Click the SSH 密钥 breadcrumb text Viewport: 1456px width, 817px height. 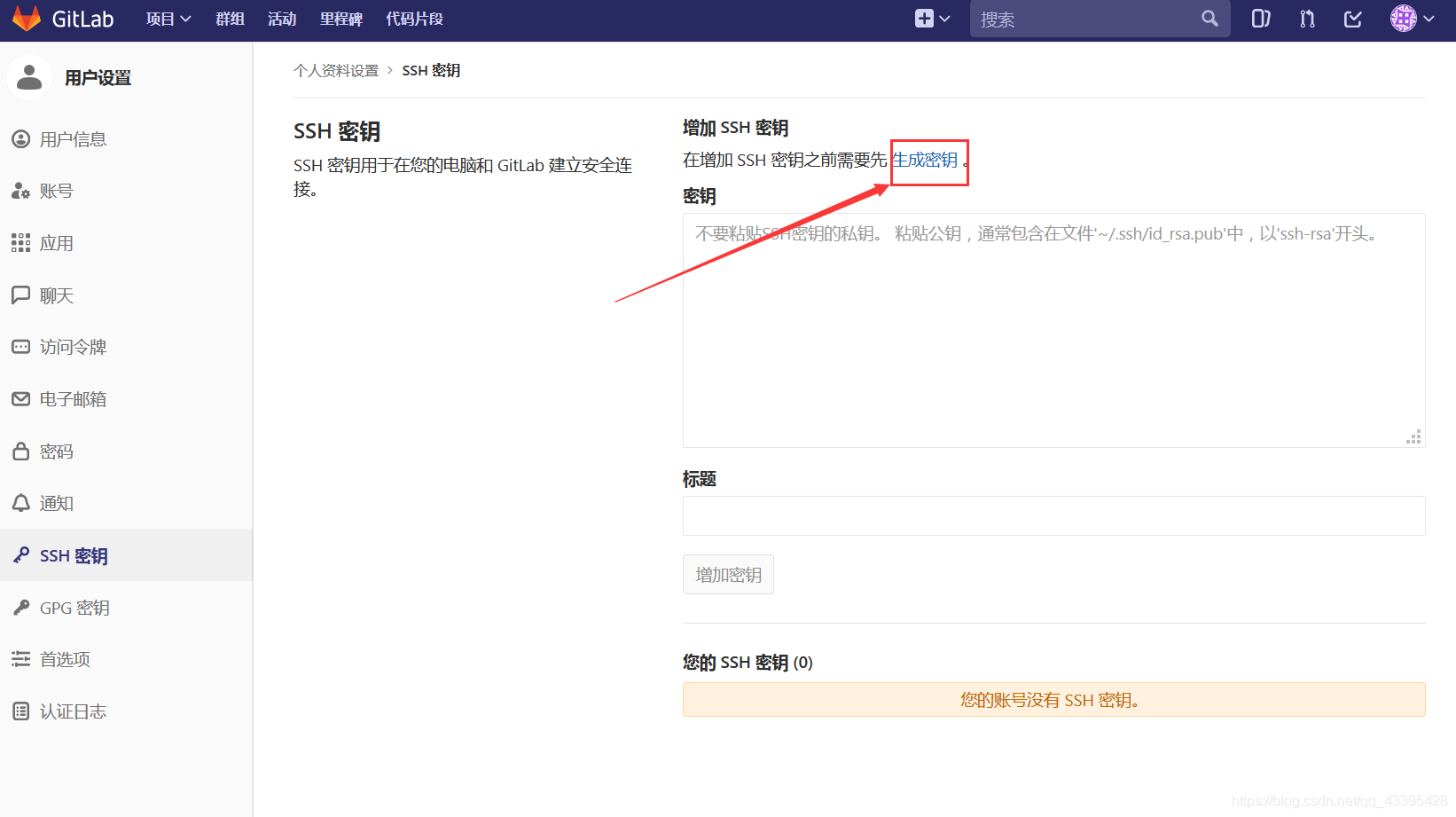click(x=431, y=70)
